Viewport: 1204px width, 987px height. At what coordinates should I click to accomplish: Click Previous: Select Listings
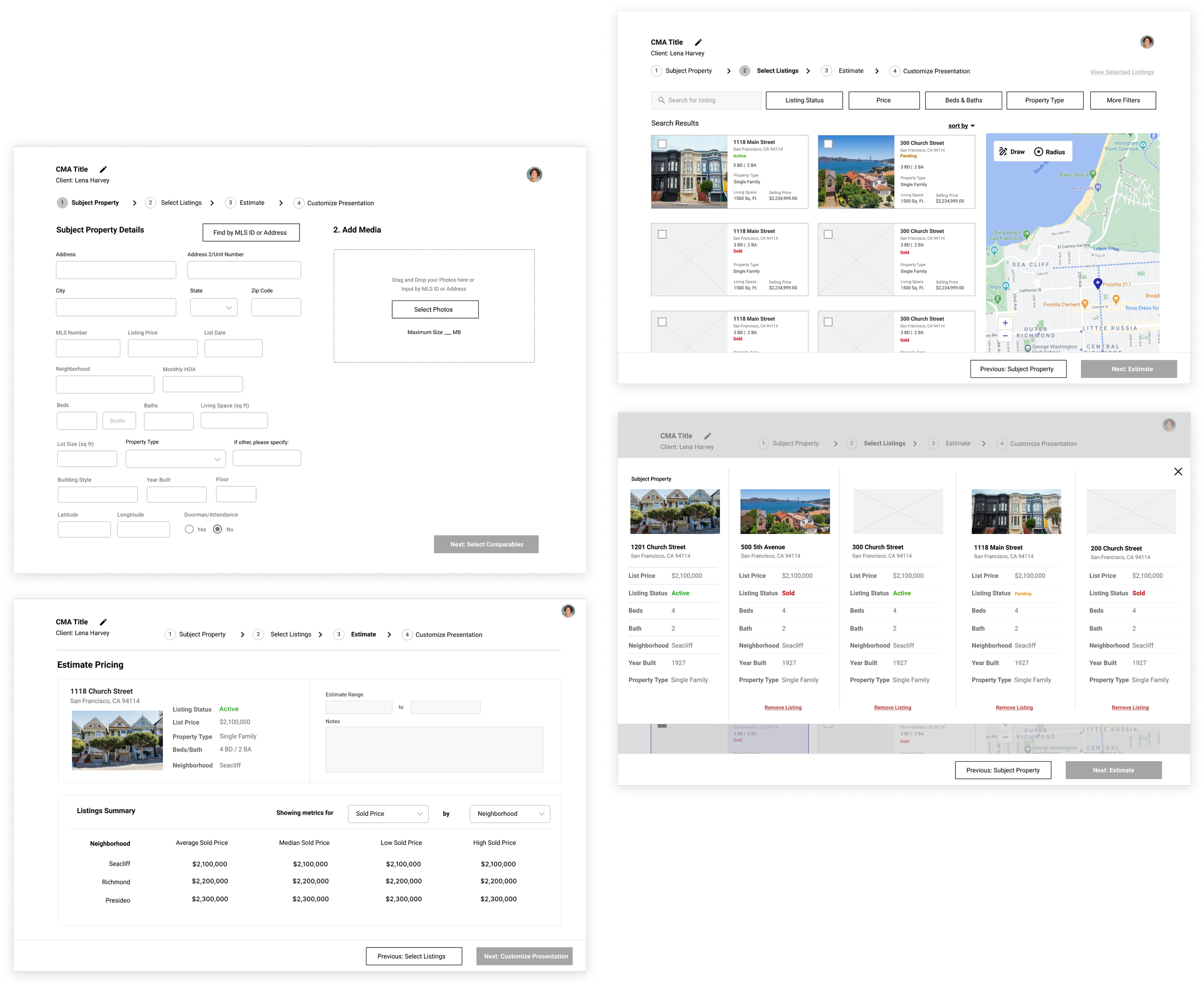point(414,956)
